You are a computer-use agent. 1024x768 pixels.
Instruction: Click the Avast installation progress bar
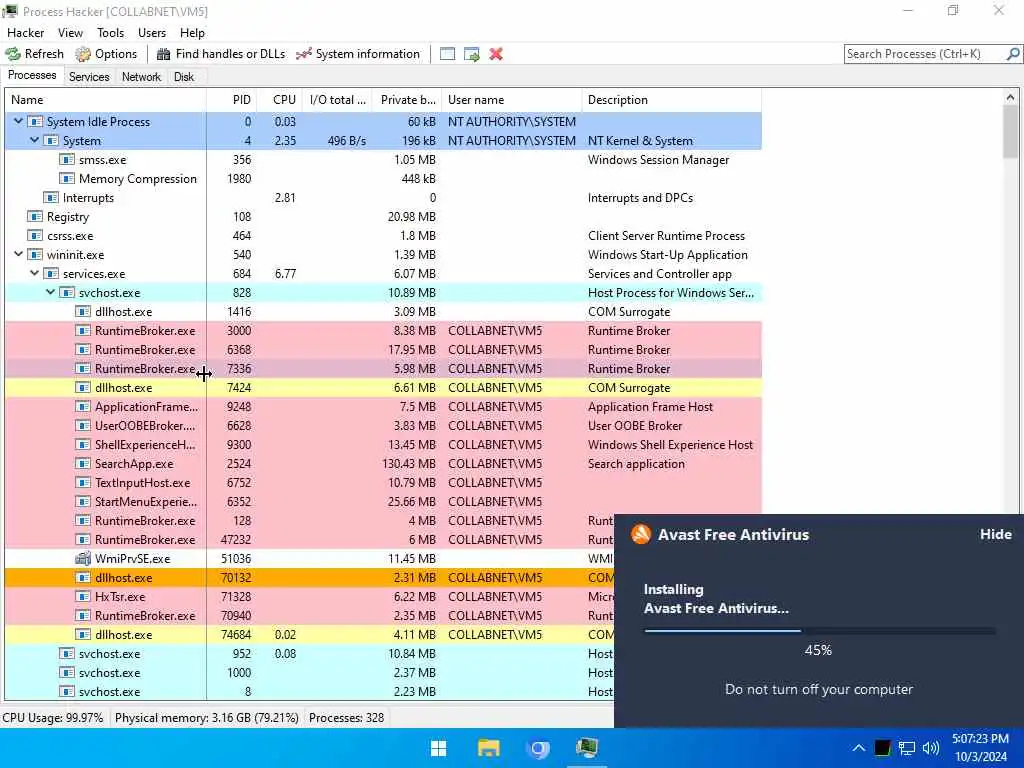(x=820, y=631)
